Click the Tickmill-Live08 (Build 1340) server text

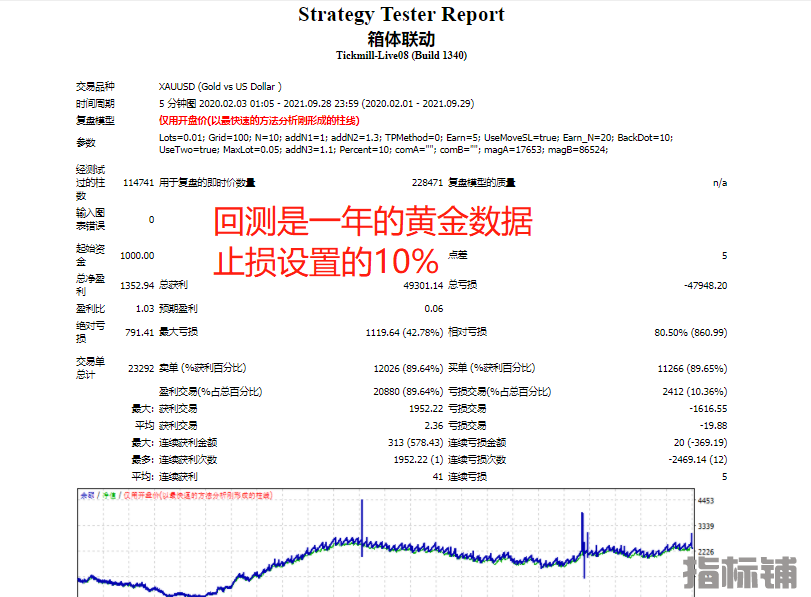[401, 56]
